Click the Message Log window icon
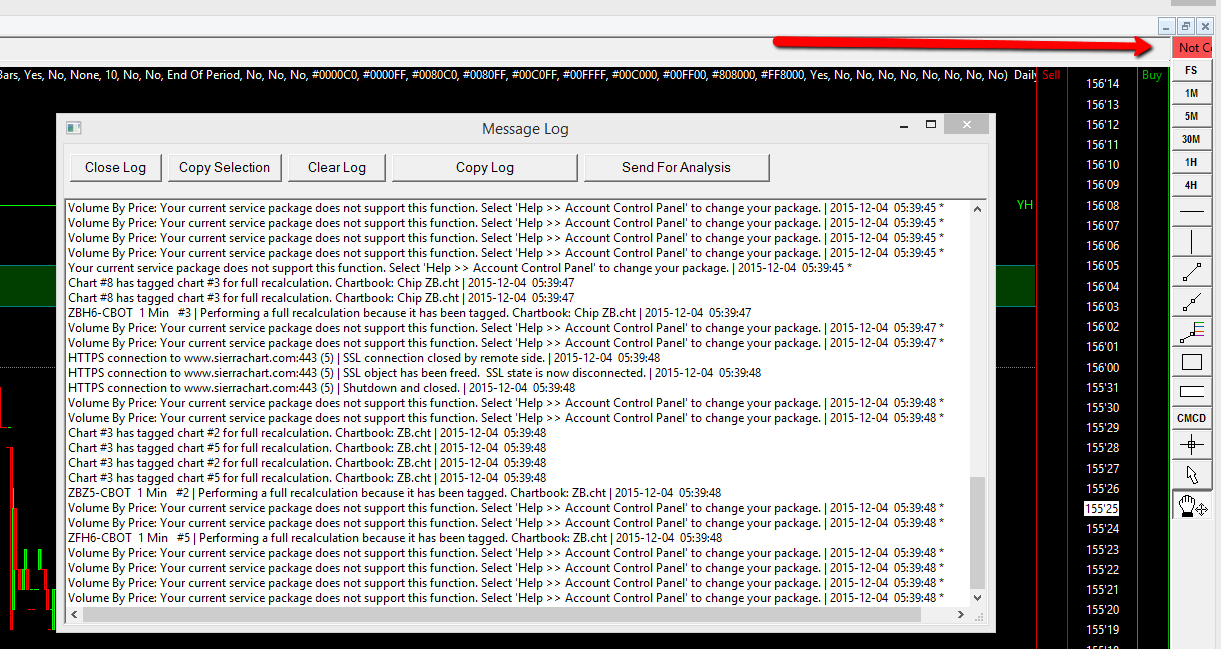Image resolution: width=1221 pixels, height=649 pixels. [73, 128]
